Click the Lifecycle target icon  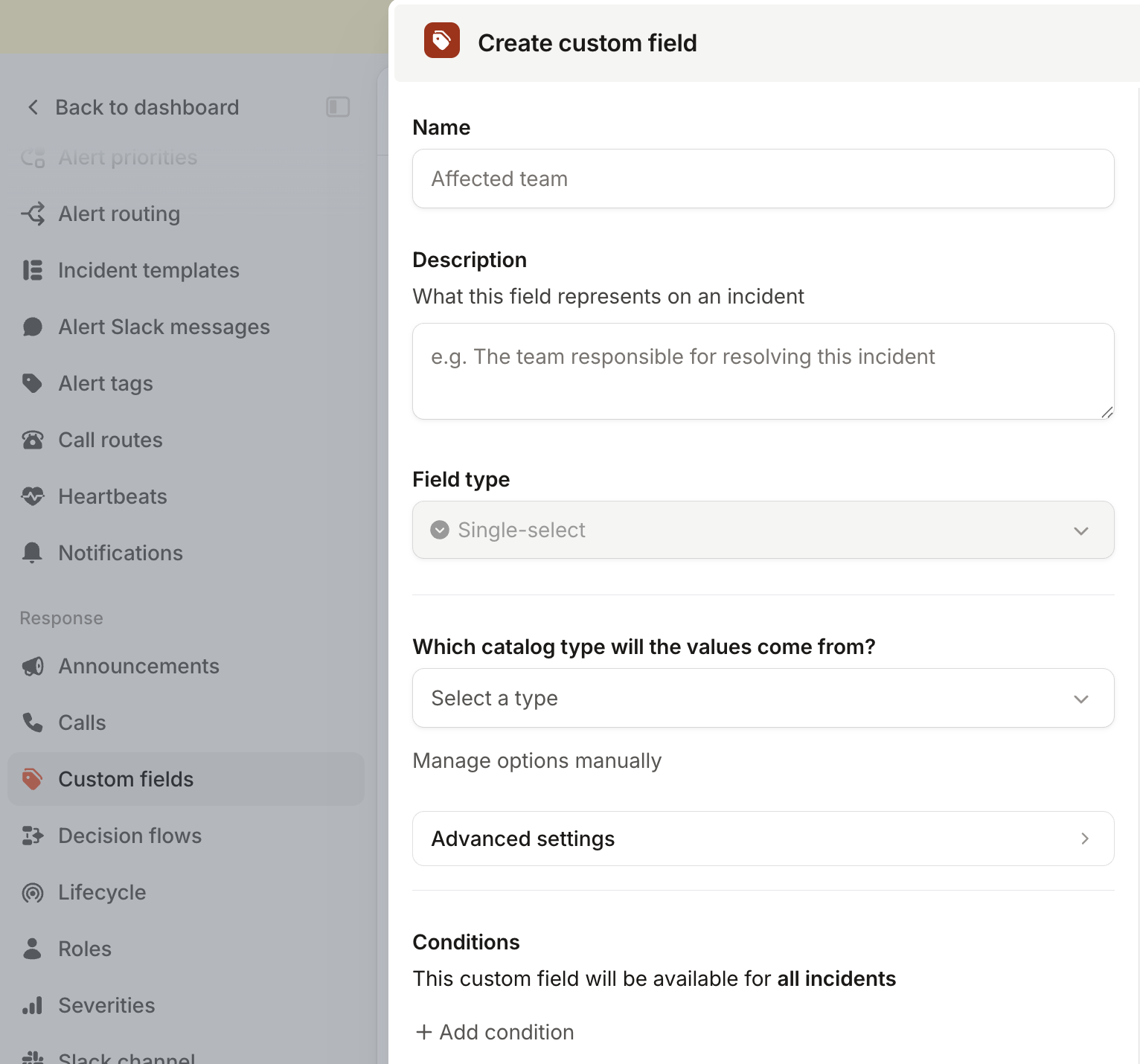pyautogui.click(x=33, y=892)
